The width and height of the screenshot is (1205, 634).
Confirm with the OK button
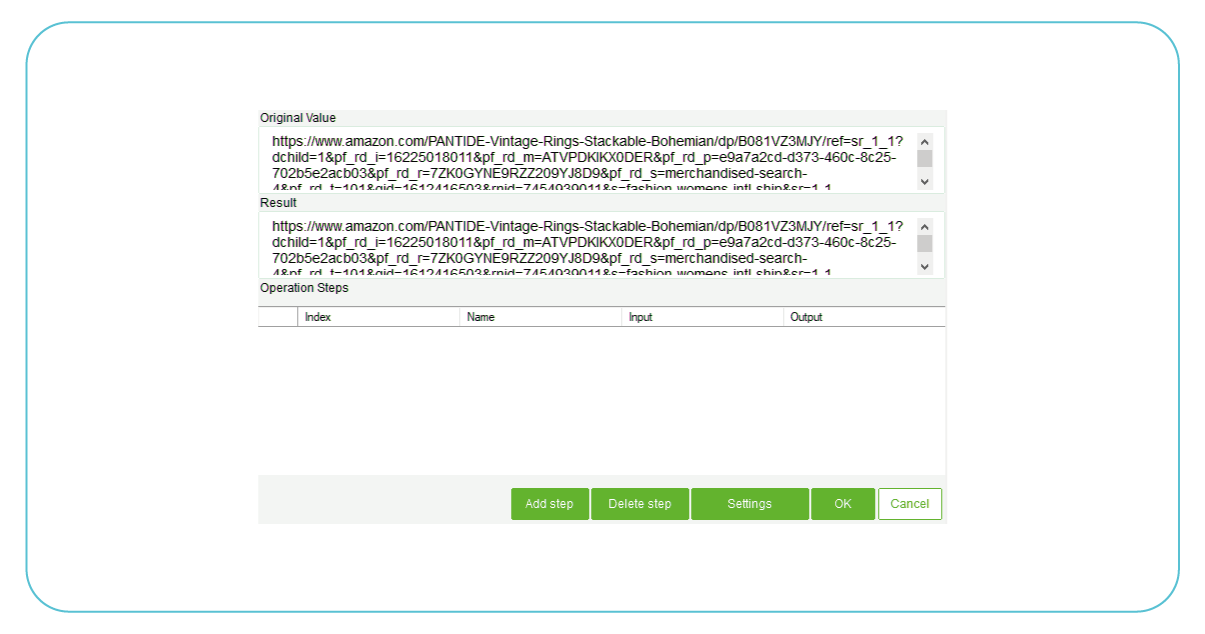coord(843,504)
